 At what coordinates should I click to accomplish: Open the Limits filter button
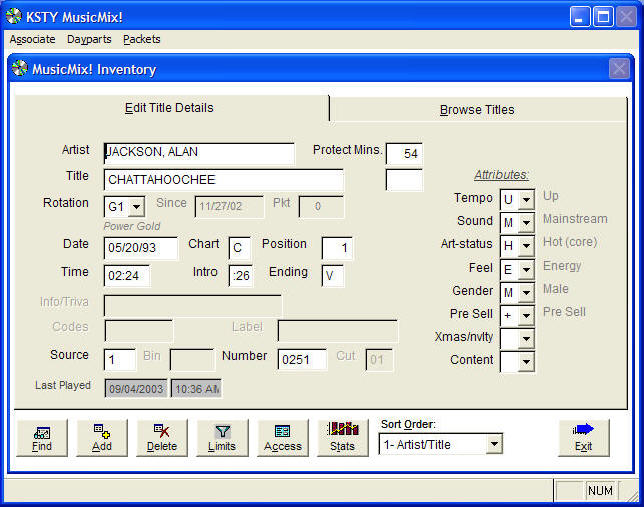pos(222,438)
